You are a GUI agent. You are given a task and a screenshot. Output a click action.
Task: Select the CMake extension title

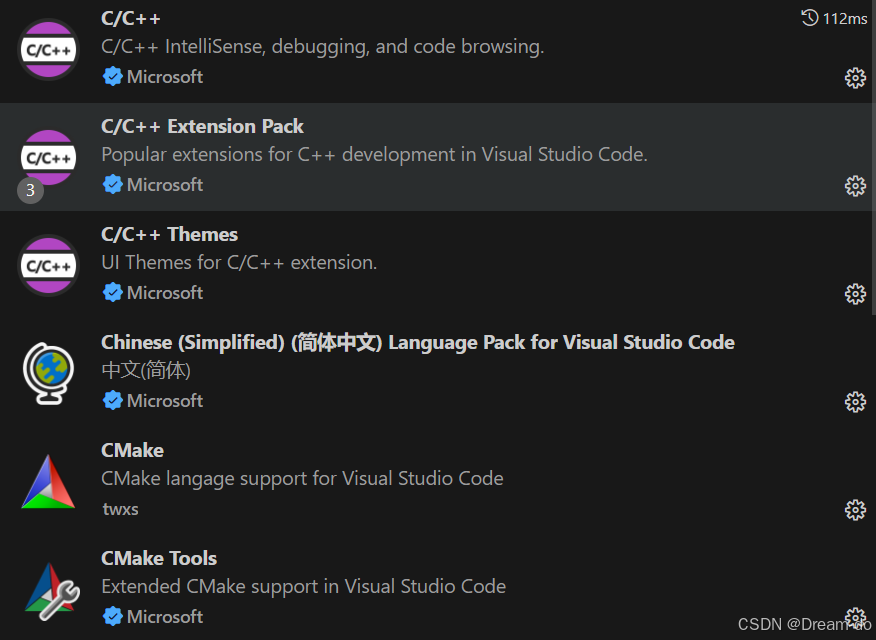[x=132, y=450]
